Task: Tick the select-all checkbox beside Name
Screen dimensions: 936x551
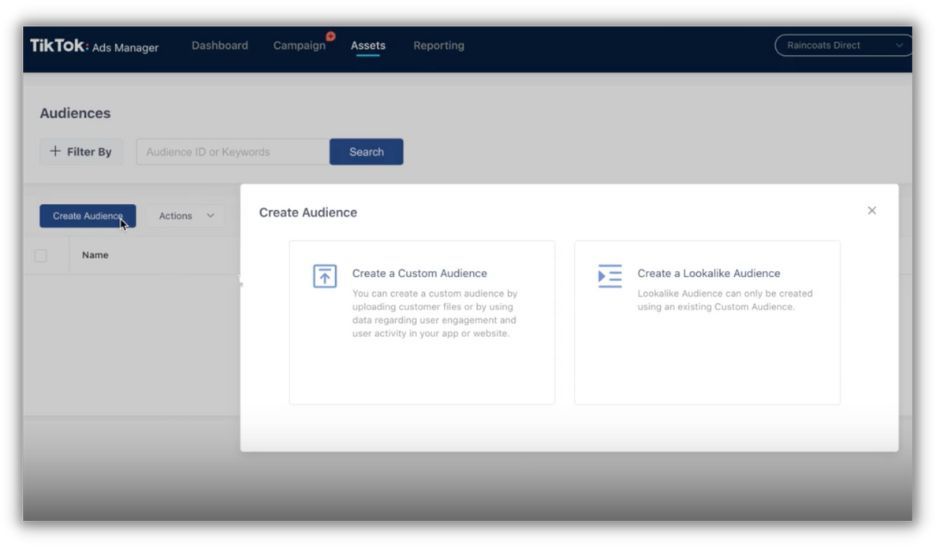Action: click(x=41, y=256)
